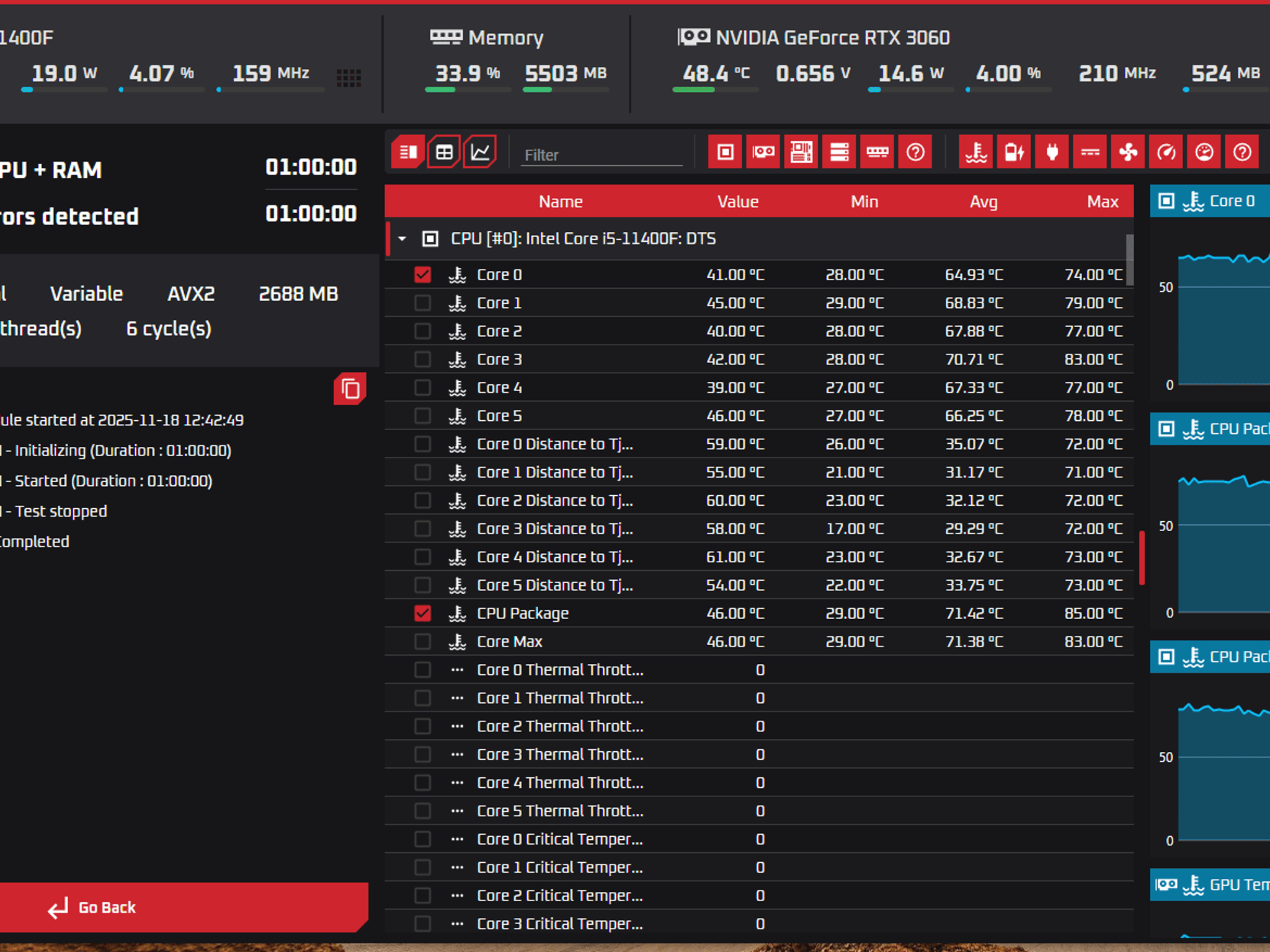Sort by the Value column header
The image size is (1270, 952).
click(738, 201)
